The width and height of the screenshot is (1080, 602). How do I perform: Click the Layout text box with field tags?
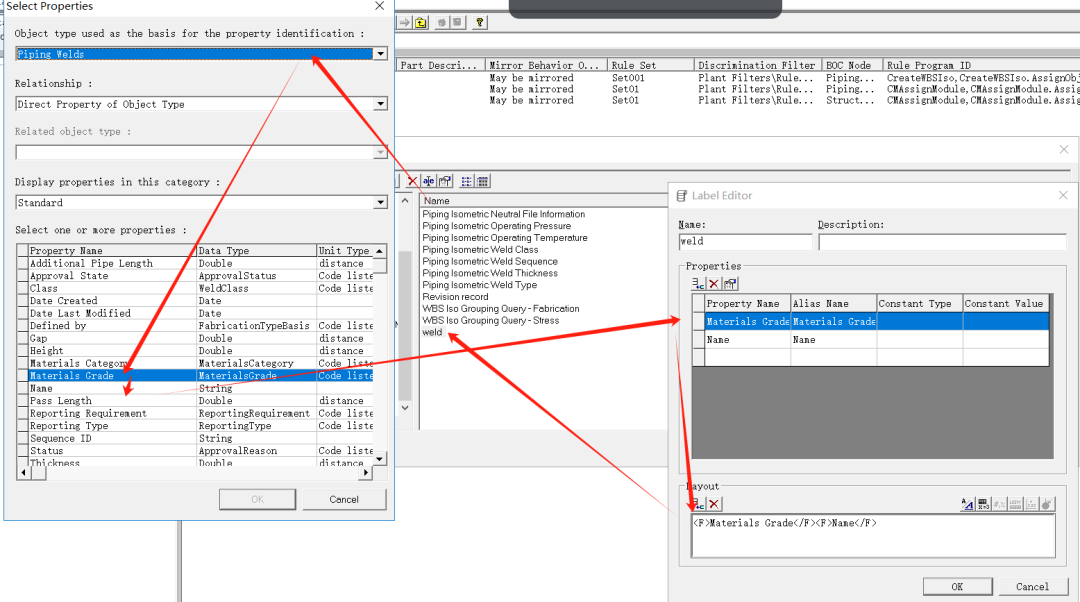pos(873,536)
